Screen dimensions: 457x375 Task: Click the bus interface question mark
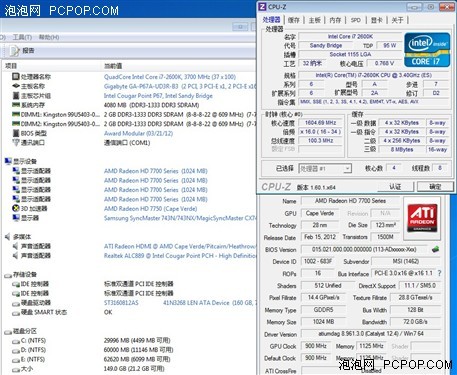pyautogui.click(x=439, y=273)
